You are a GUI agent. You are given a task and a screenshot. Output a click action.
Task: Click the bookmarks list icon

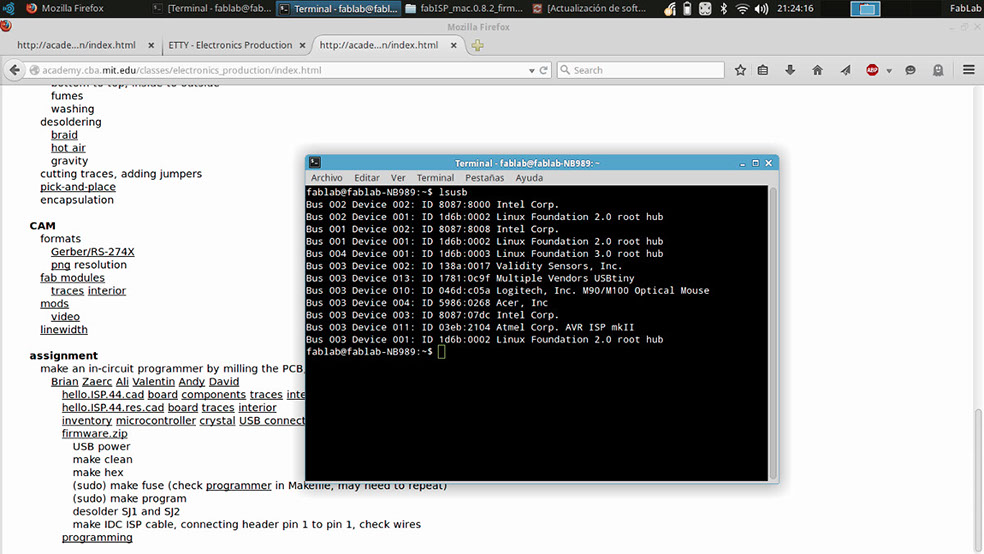click(762, 70)
